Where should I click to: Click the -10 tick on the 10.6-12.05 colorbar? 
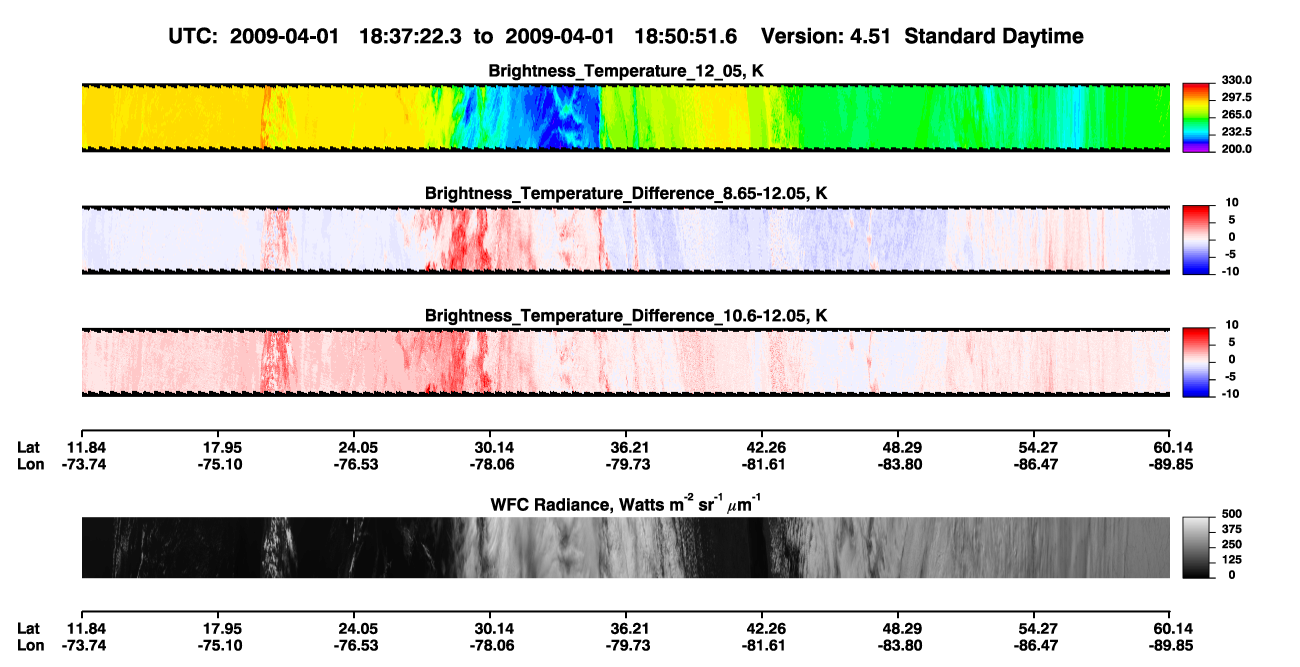coord(1231,394)
